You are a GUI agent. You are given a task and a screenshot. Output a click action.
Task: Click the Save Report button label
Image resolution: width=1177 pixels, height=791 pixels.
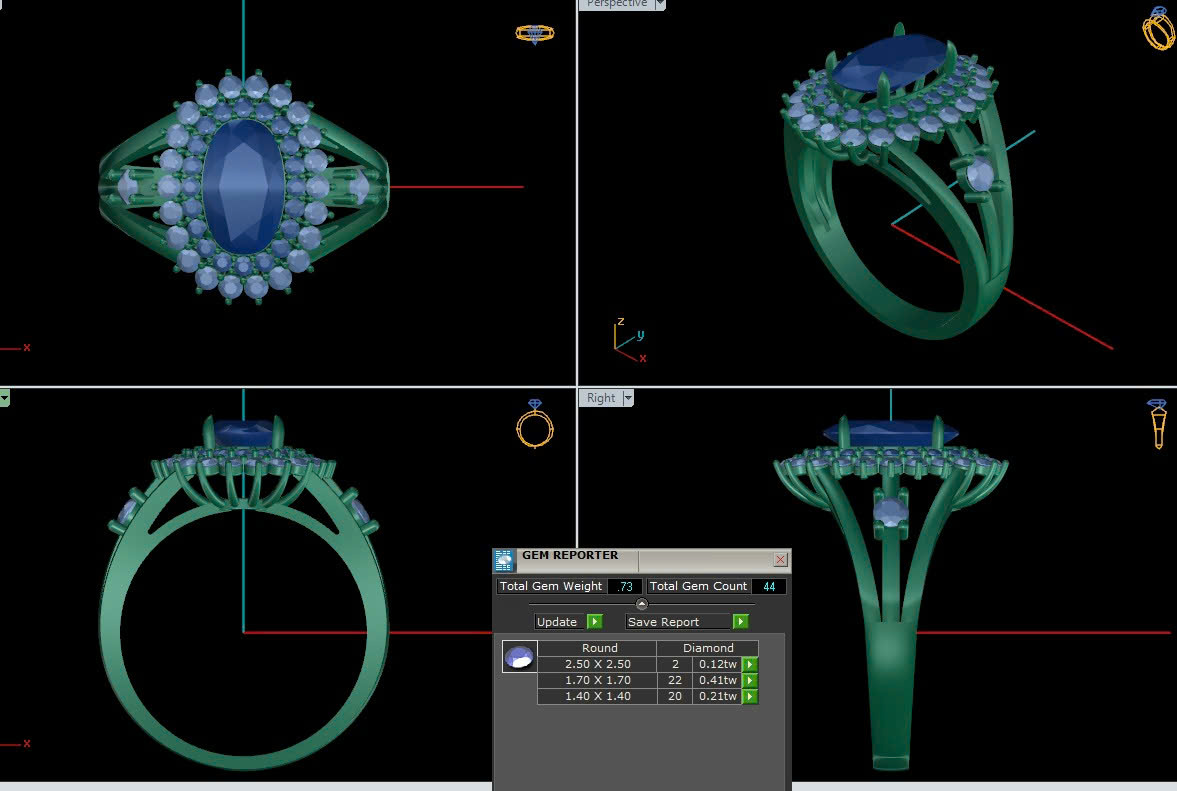click(664, 622)
